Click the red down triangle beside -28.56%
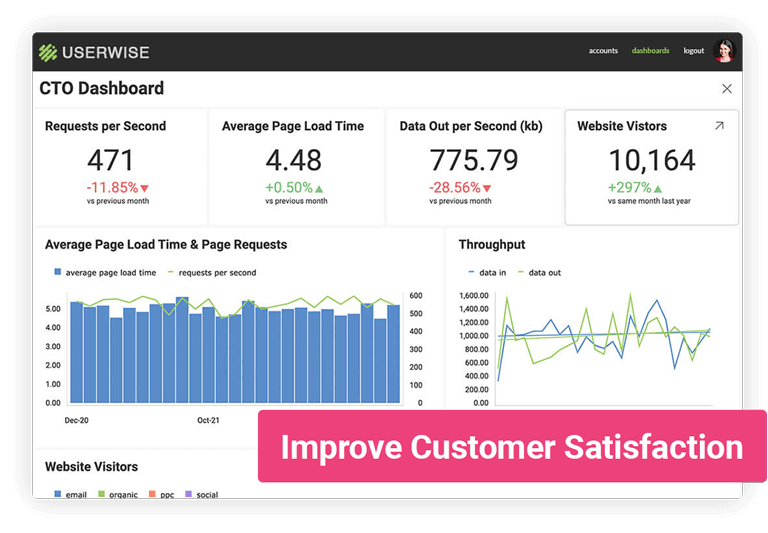The image size is (768, 533). pyautogui.click(x=487, y=188)
